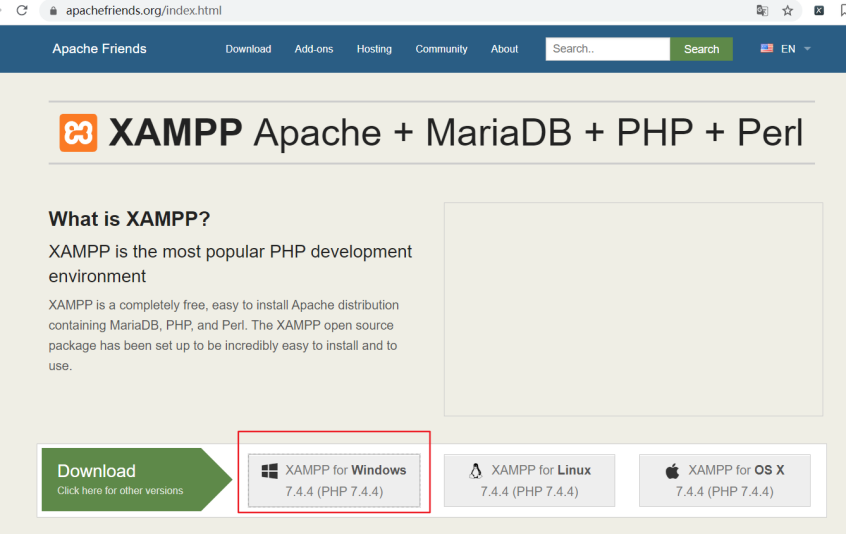Expand the EN language dropdown arrow

[x=807, y=49]
